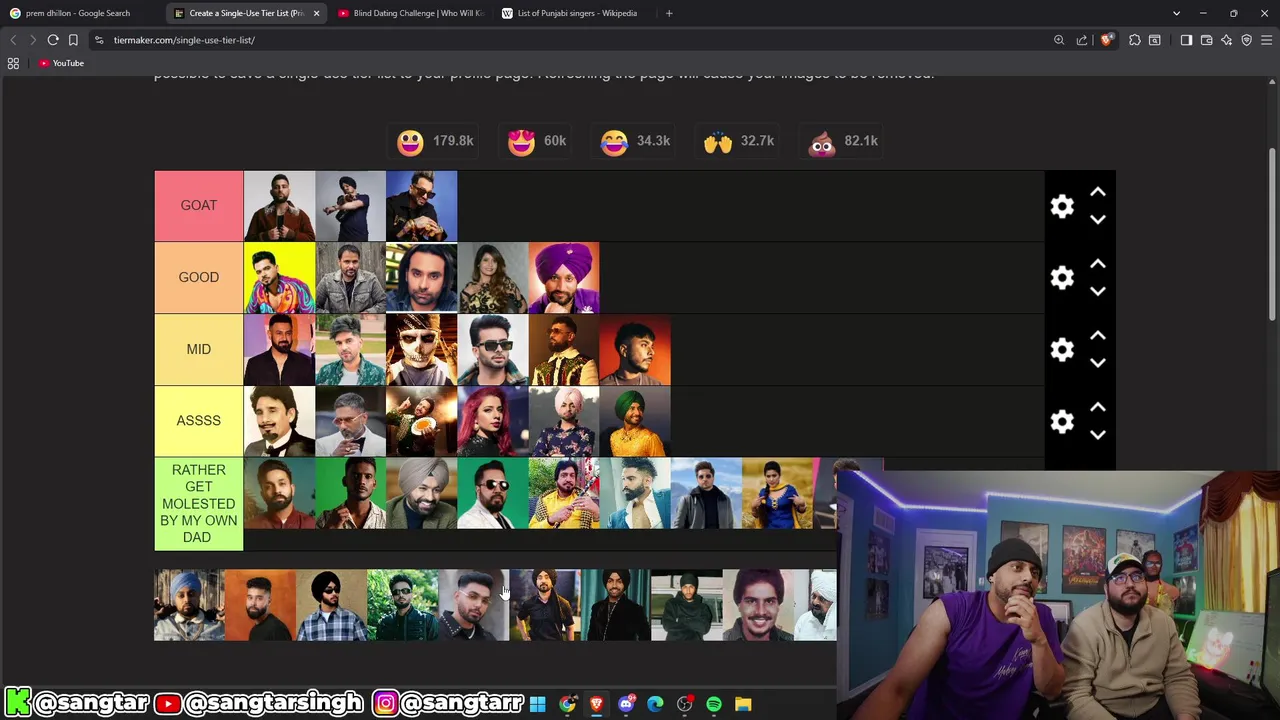Screen dimensions: 1280x720
Task: Open Spotify from the taskbar
Action: click(714, 704)
